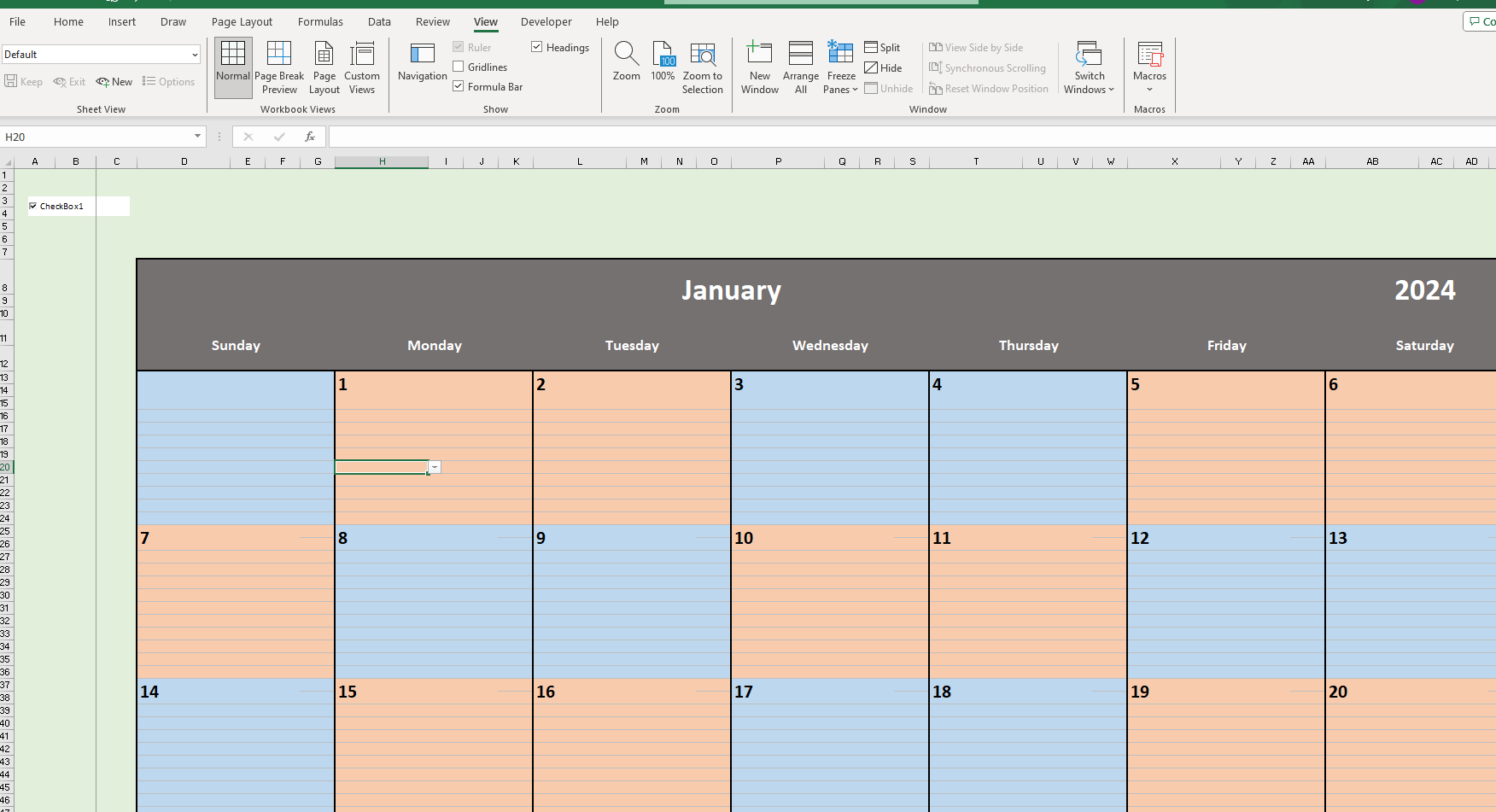
Task: Open the Review tab
Action: (x=433, y=21)
